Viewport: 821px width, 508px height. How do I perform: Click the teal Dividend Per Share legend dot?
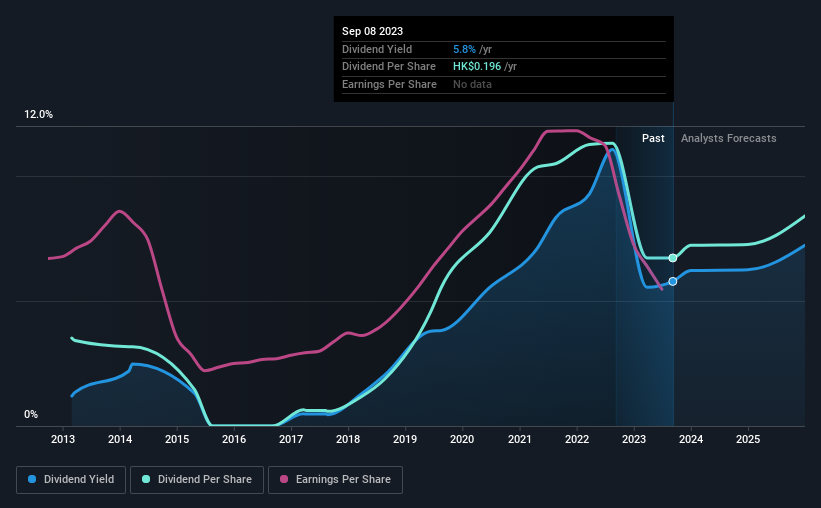[x=146, y=479]
